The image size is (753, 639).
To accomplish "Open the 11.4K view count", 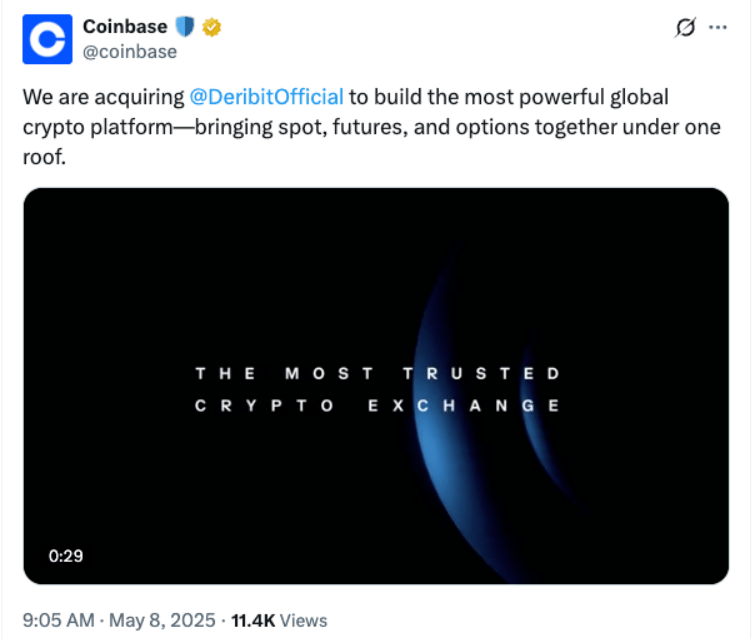I will pyautogui.click(x=253, y=620).
